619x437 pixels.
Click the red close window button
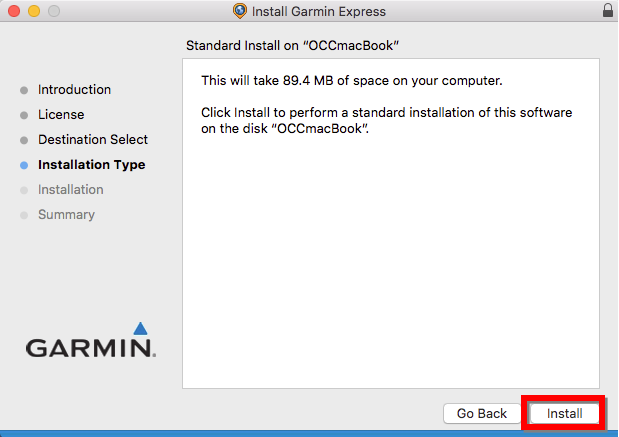click(x=13, y=12)
